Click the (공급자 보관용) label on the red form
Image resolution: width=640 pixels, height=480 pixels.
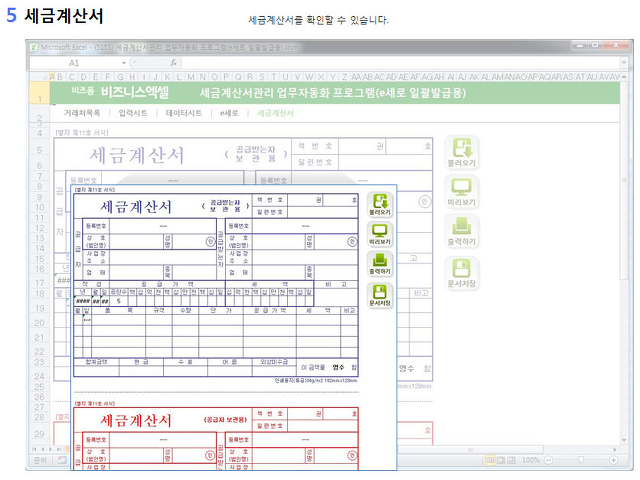coord(225,420)
